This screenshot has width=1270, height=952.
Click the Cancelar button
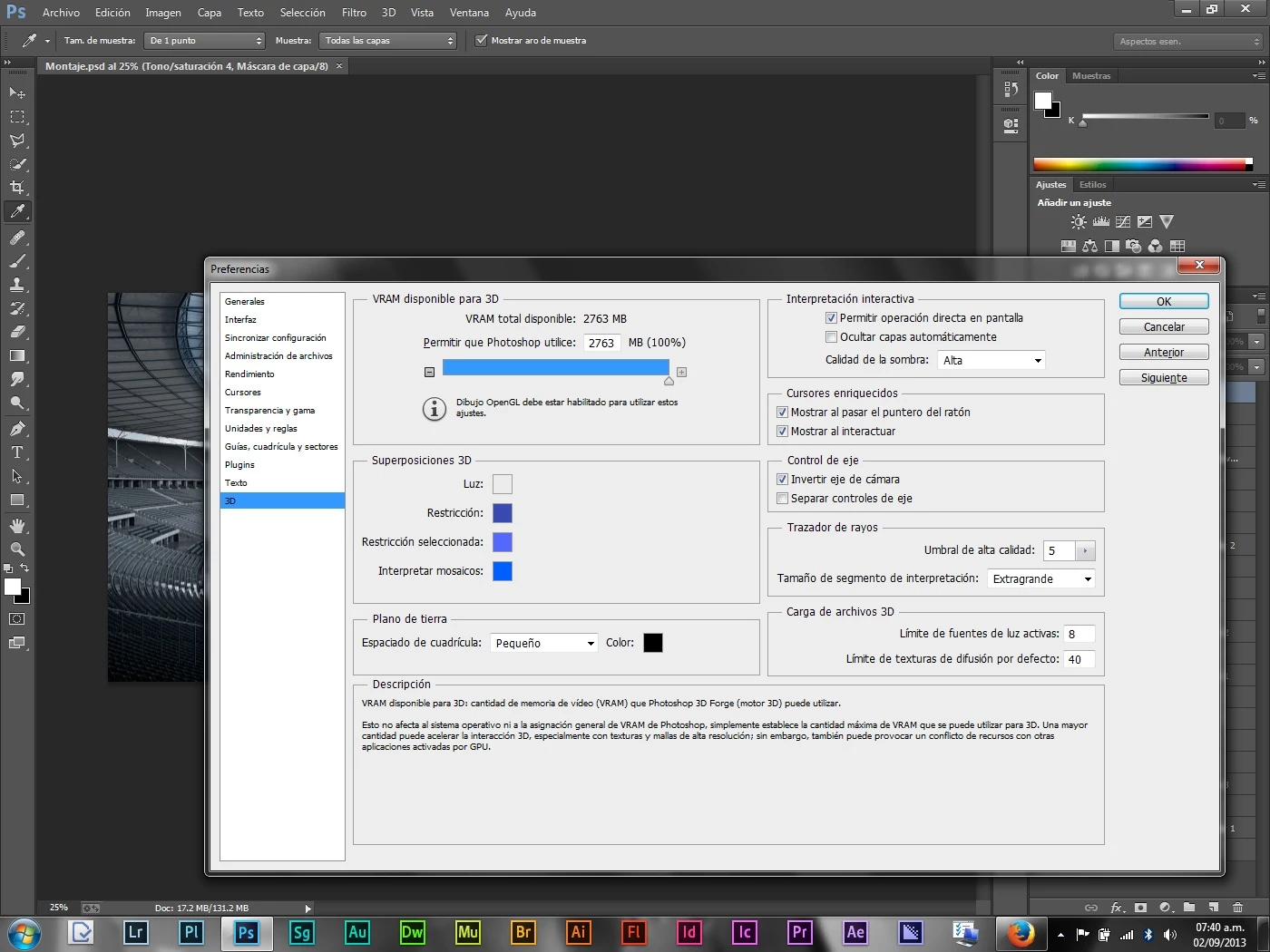(x=1164, y=327)
